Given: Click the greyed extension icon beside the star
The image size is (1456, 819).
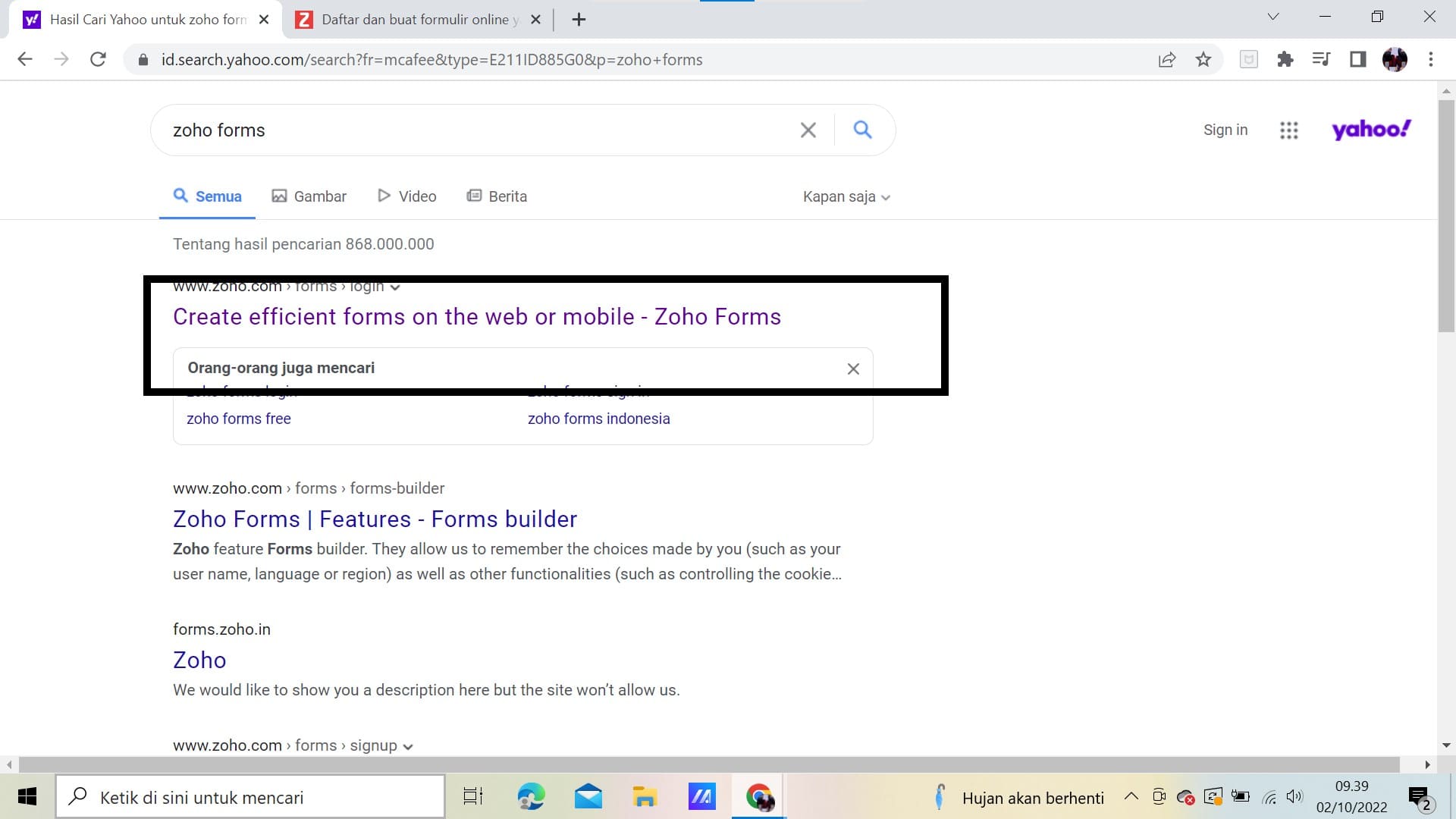Looking at the screenshot, I should click(1249, 59).
